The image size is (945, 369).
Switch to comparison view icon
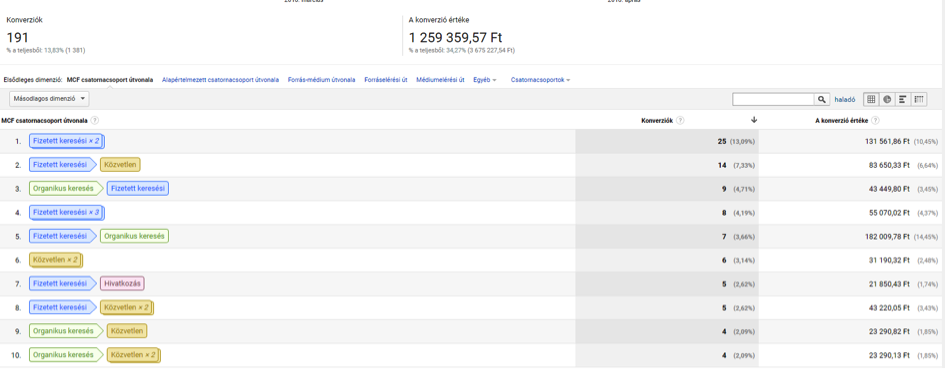919,99
